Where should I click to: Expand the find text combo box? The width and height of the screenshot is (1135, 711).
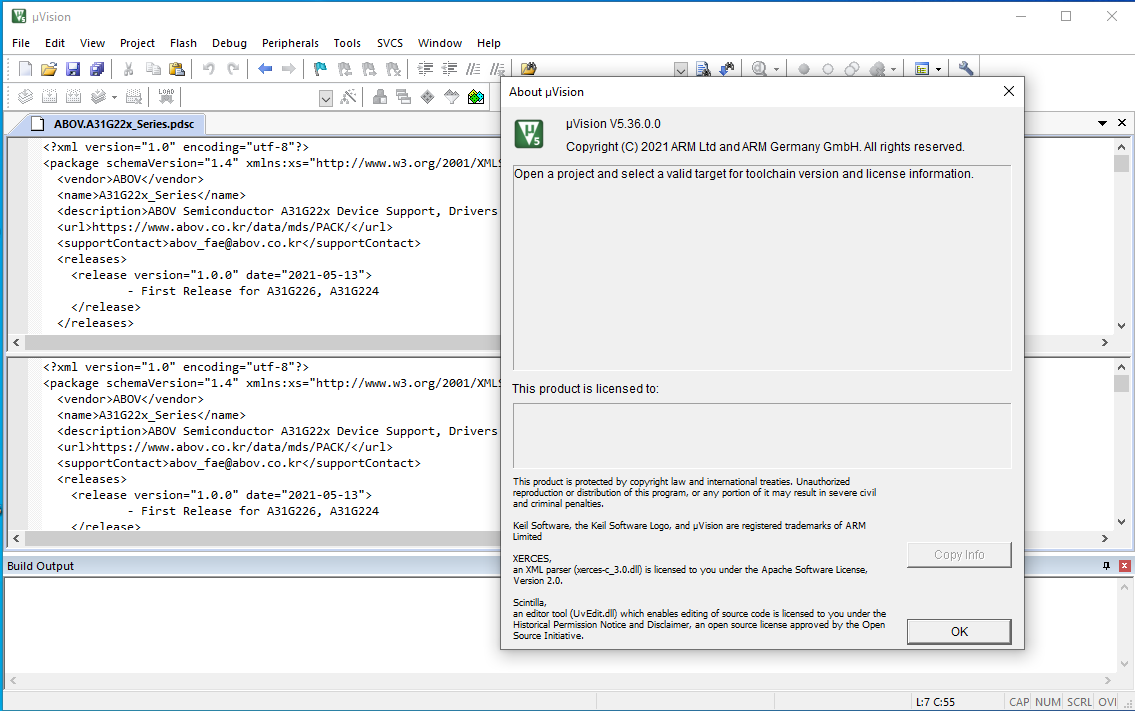click(x=680, y=70)
